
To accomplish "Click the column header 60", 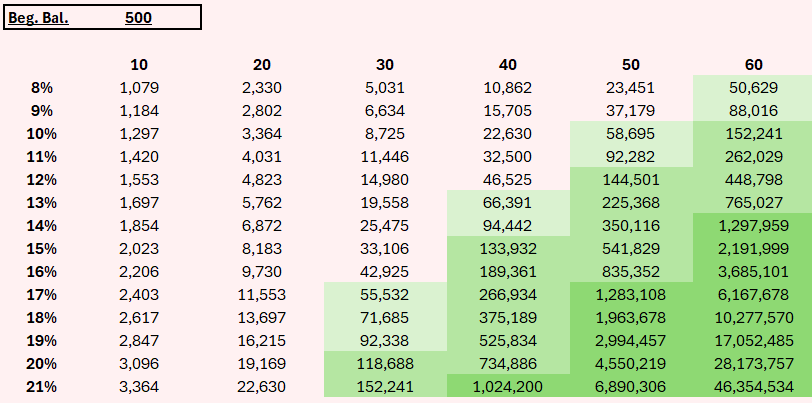I will tap(754, 65).
